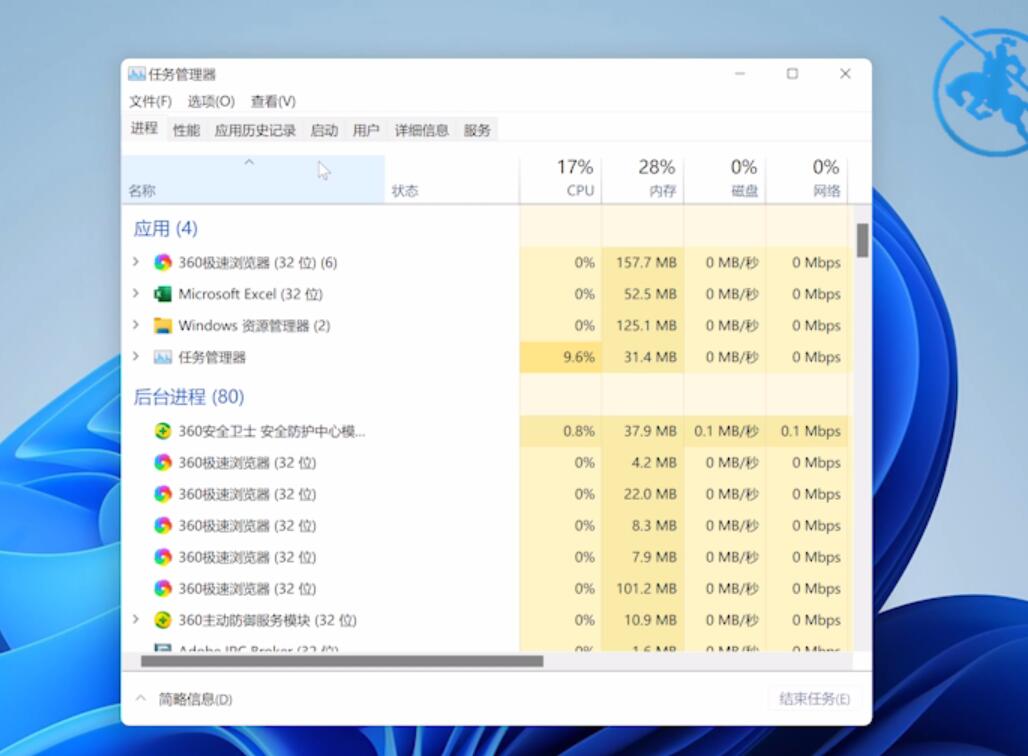Click the 10.9 MB memory value
Screen dimensions: 1028x756
(x=650, y=620)
